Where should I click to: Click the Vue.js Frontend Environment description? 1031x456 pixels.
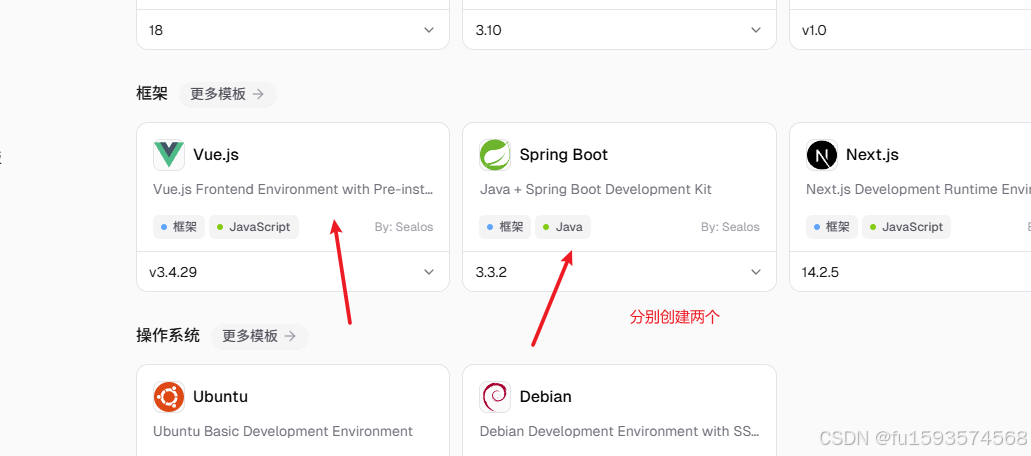point(293,189)
